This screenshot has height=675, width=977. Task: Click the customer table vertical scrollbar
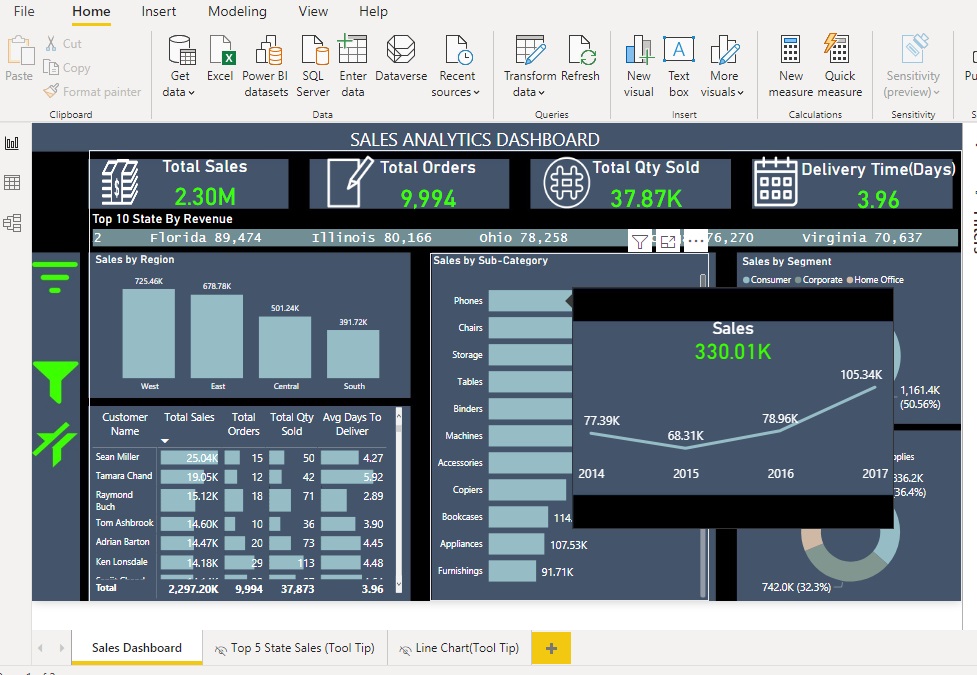399,500
